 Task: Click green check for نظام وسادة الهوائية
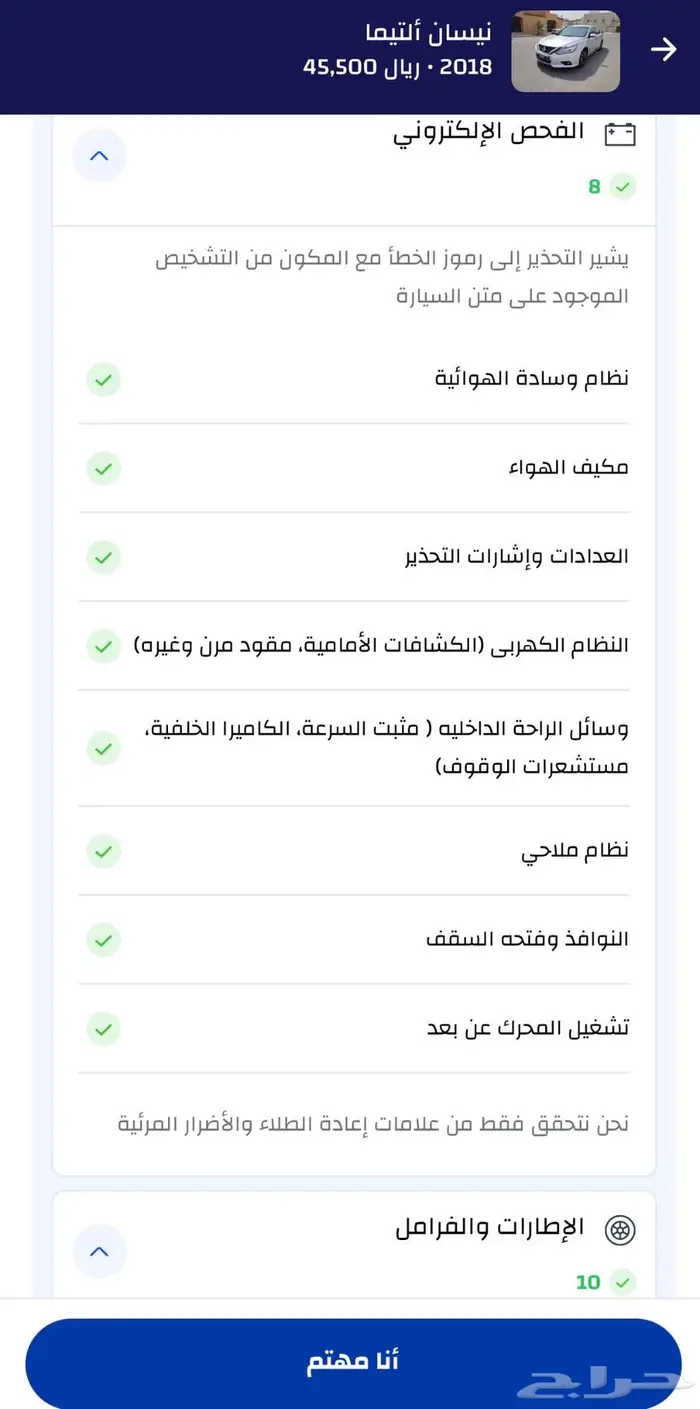103,380
